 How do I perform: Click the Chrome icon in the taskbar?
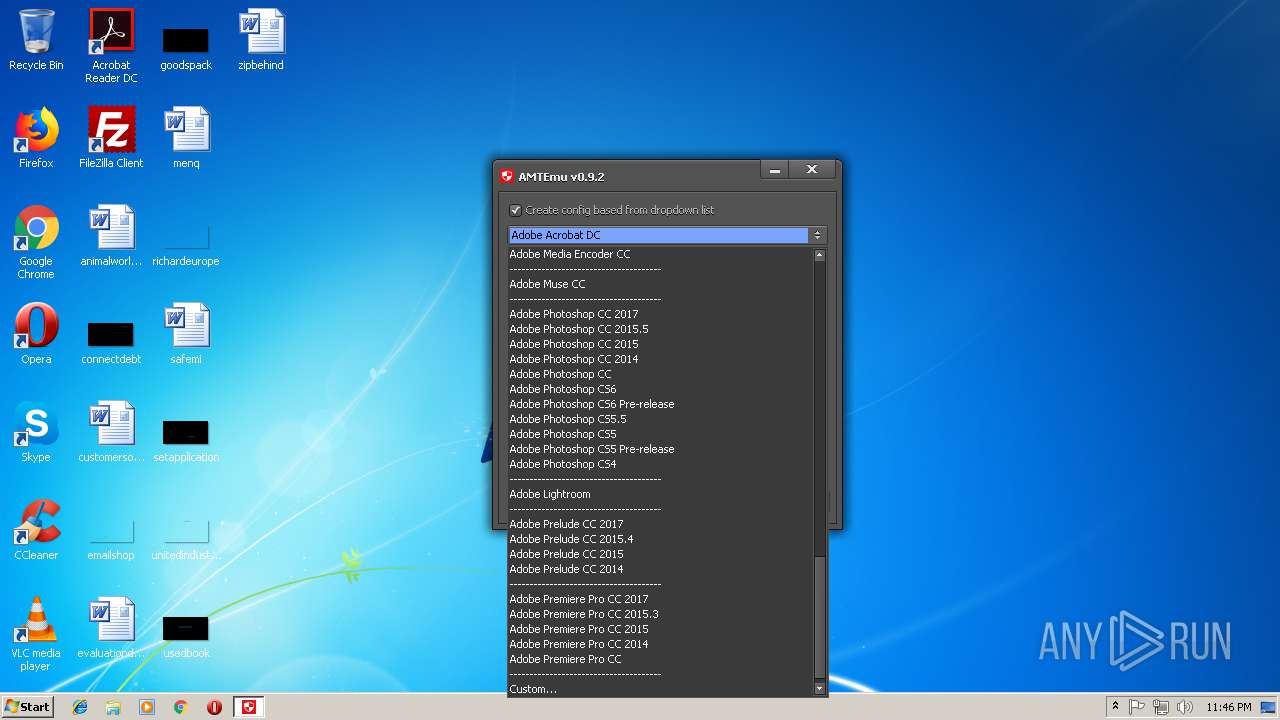181,707
